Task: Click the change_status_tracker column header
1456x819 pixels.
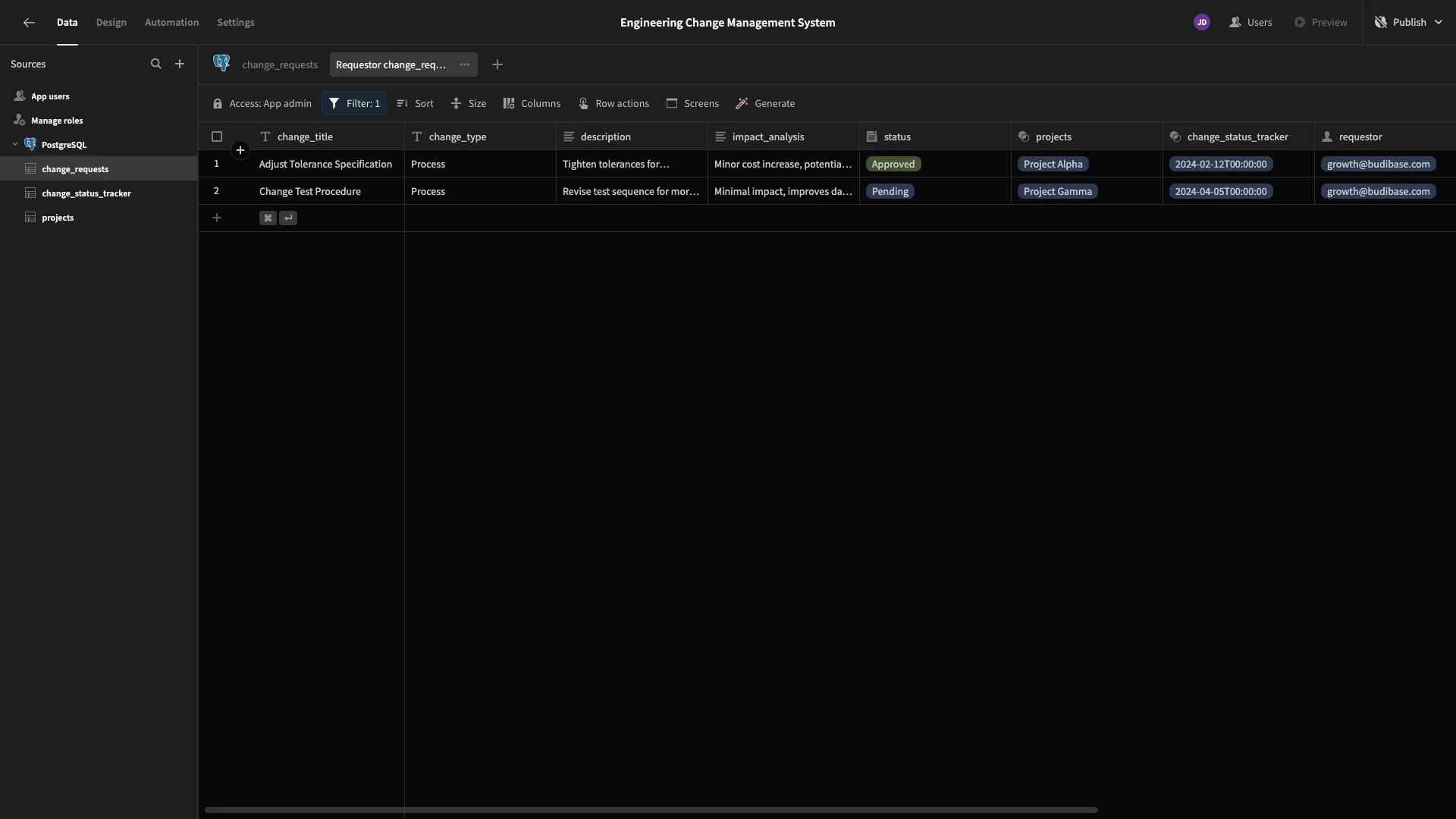Action: point(1238,137)
